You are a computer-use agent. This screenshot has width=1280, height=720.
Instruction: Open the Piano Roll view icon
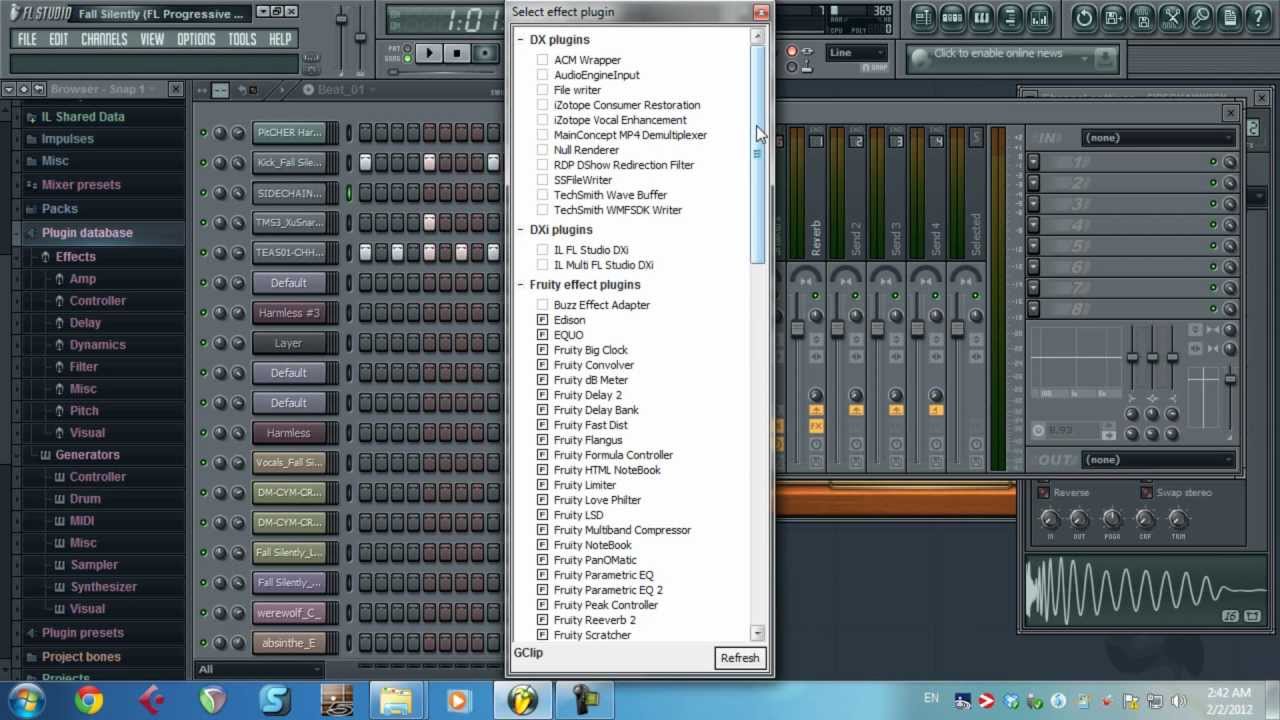click(981, 17)
